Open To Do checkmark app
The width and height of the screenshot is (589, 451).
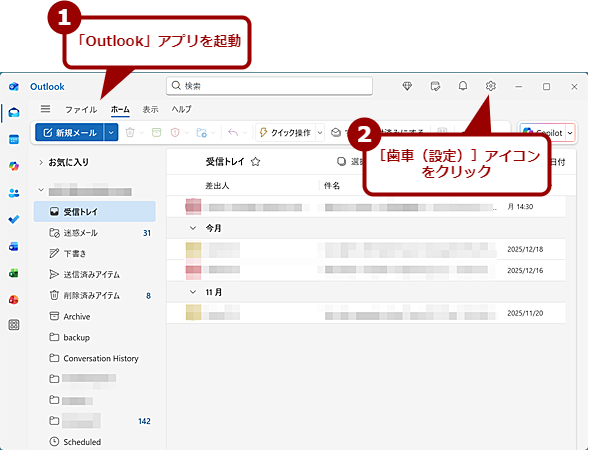[14, 220]
